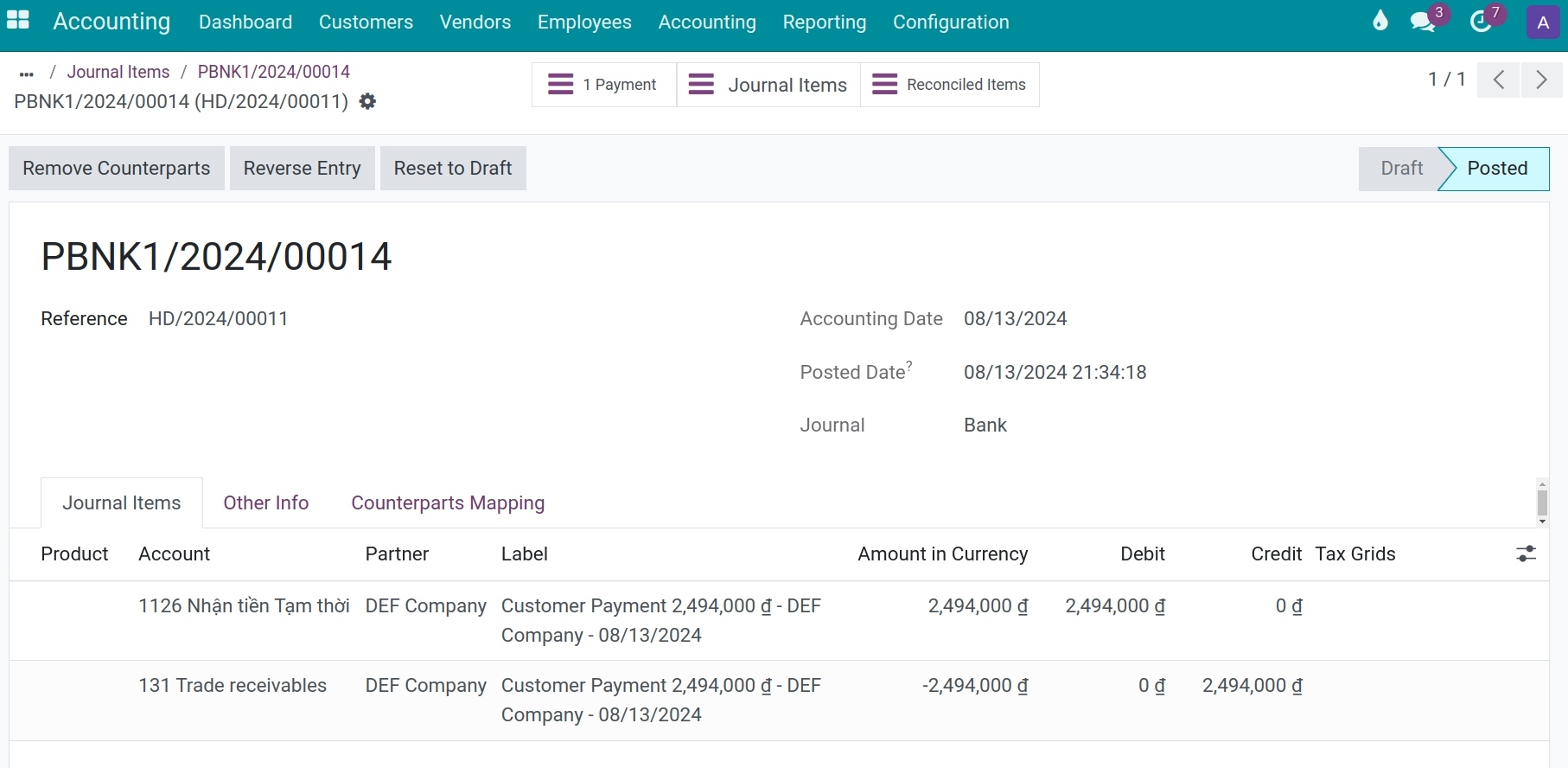The height and width of the screenshot is (768, 1568).
Task: Click the Partner column header
Action: tap(397, 554)
